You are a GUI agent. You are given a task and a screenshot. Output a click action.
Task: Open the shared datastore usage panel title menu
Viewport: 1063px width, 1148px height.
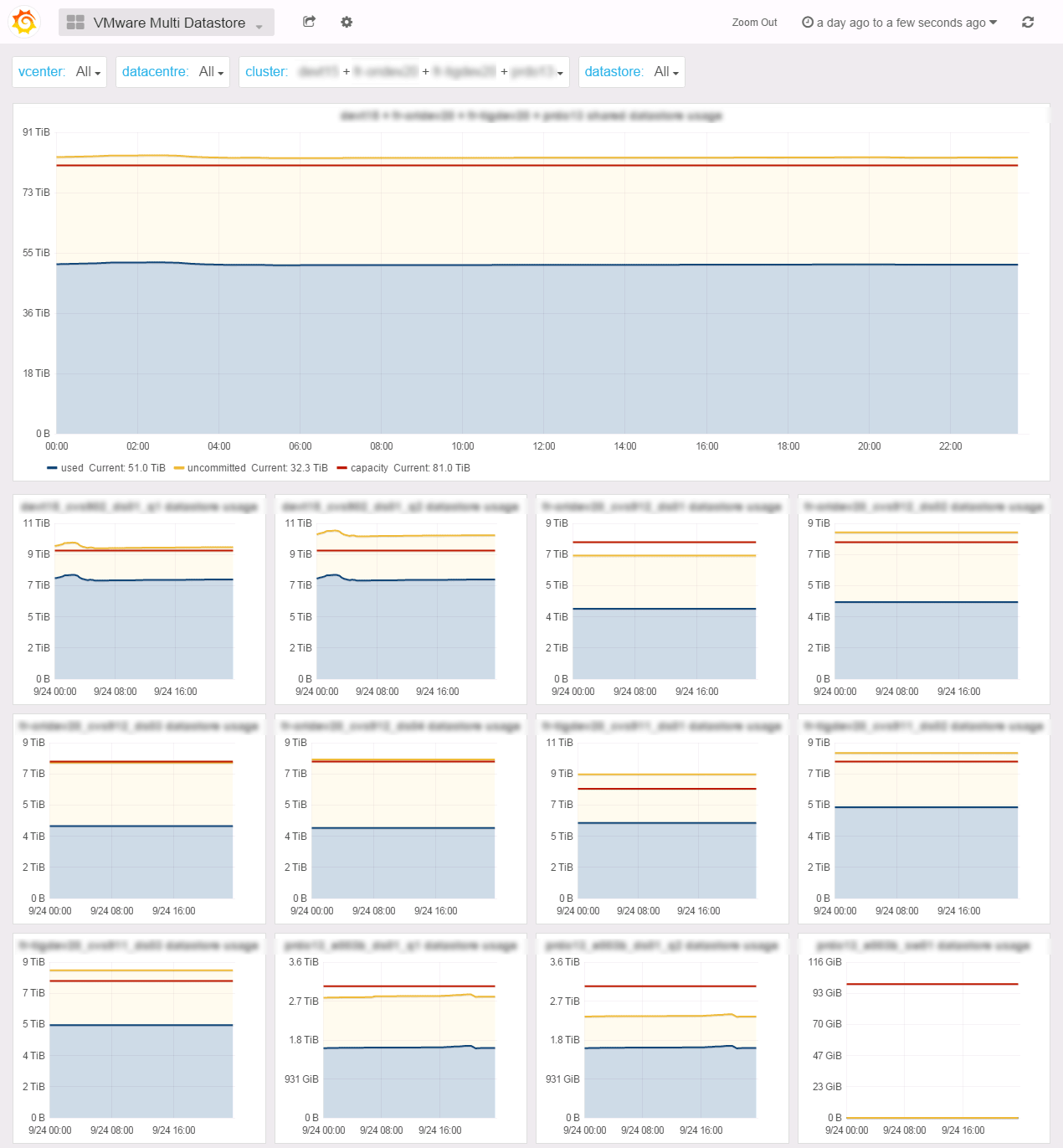(531, 116)
